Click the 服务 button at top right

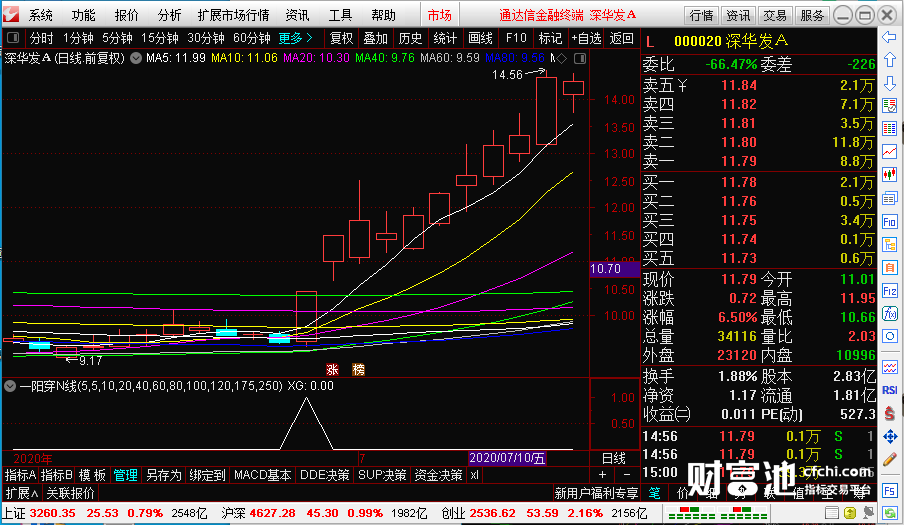812,15
